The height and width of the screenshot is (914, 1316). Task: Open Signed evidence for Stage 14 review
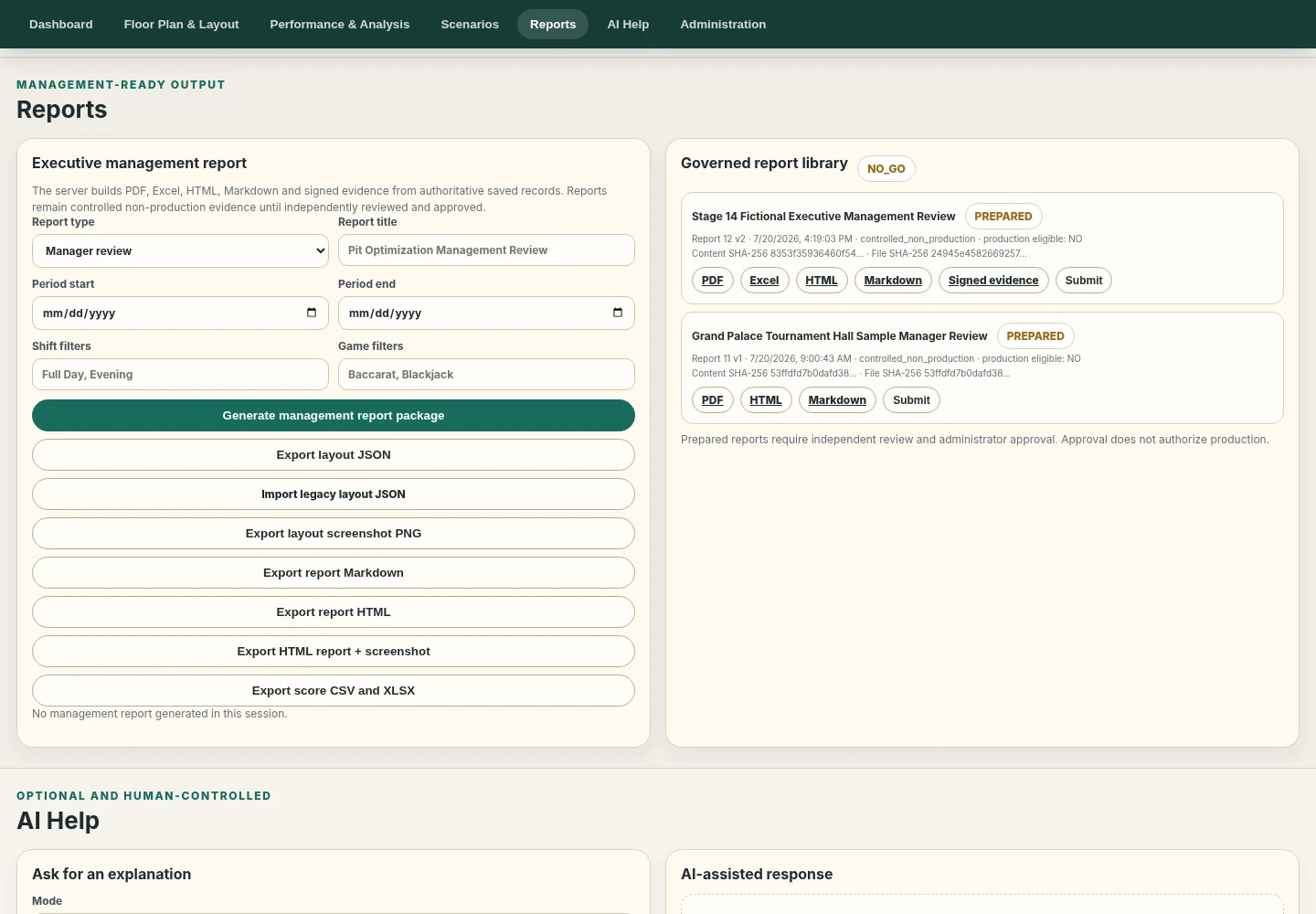[993, 281]
